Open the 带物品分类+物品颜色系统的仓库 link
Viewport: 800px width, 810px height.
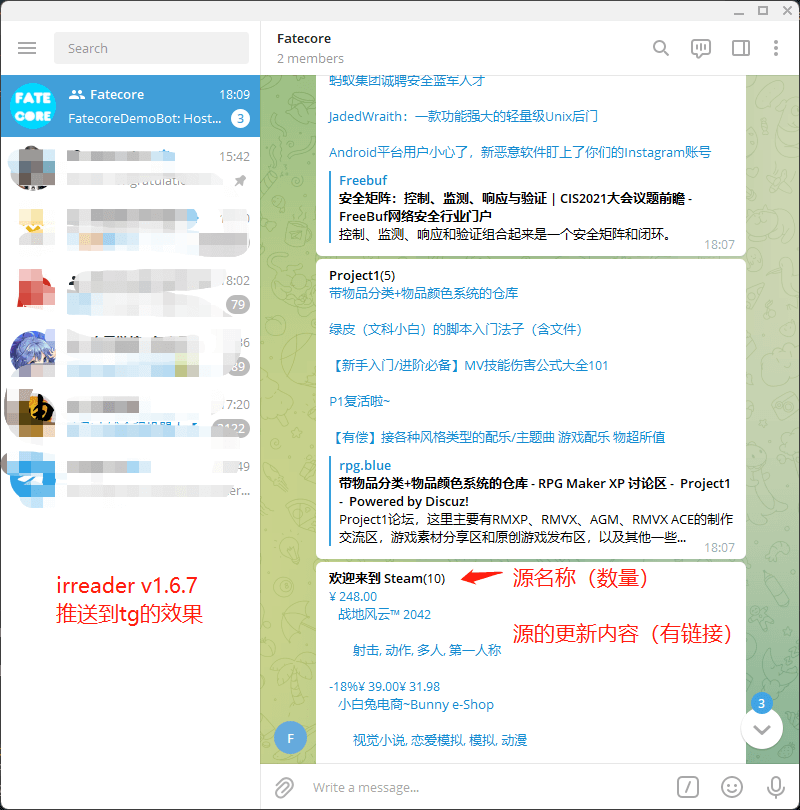[x=423, y=293]
